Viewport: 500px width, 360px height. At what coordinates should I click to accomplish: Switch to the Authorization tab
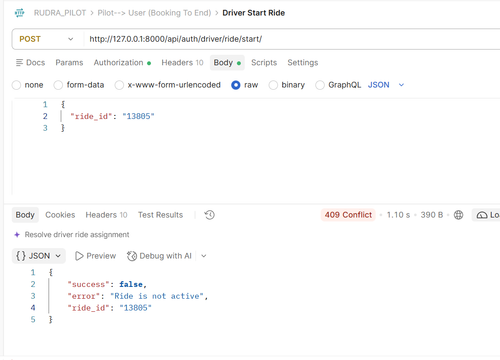[x=122, y=62]
